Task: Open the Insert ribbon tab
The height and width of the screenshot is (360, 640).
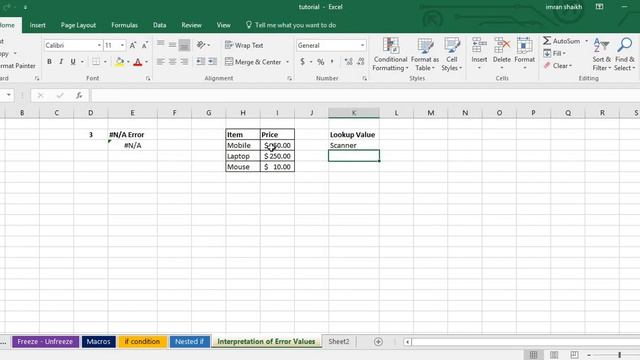Action: coord(38,25)
